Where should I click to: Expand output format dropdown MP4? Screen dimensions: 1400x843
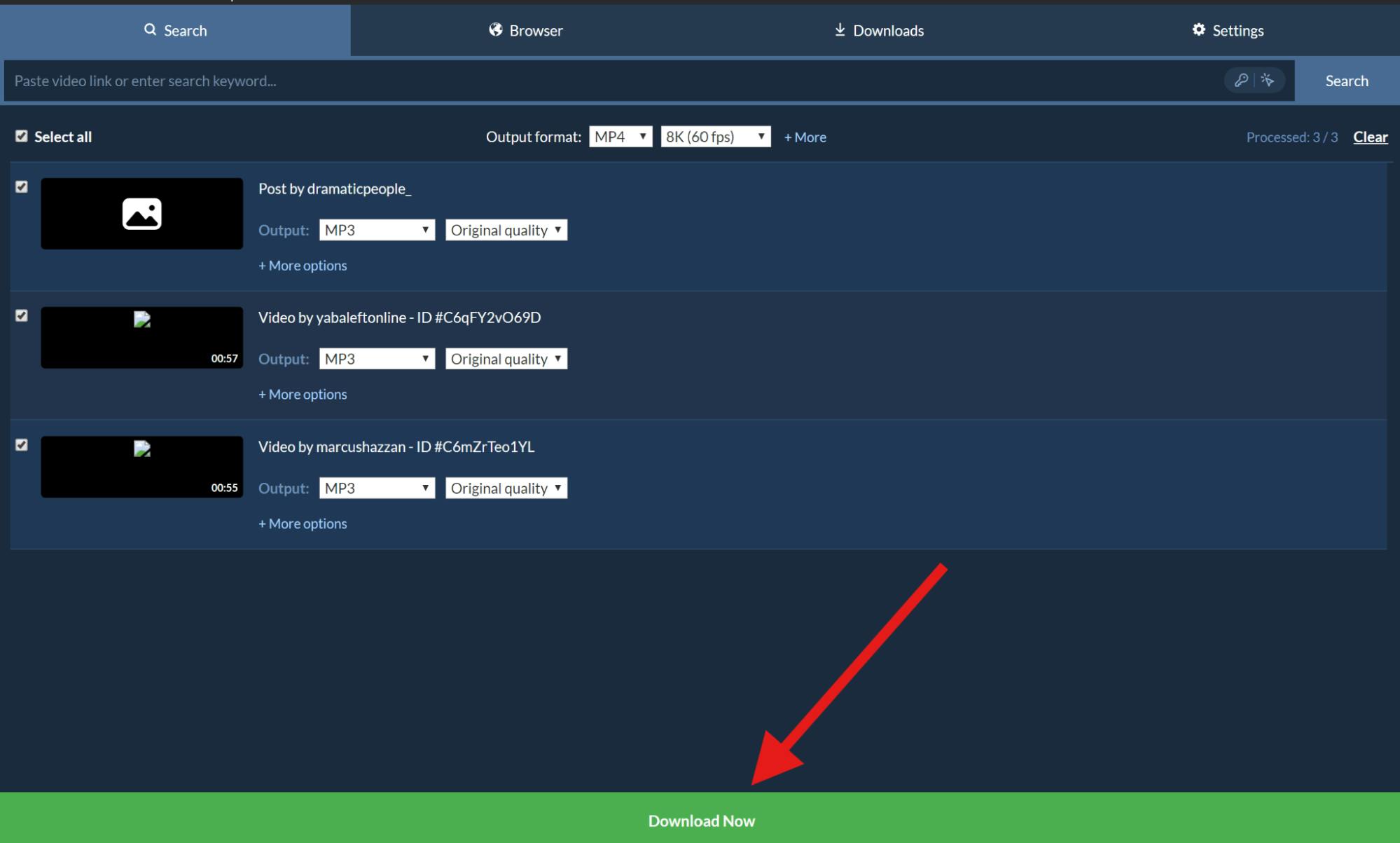(619, 136)
